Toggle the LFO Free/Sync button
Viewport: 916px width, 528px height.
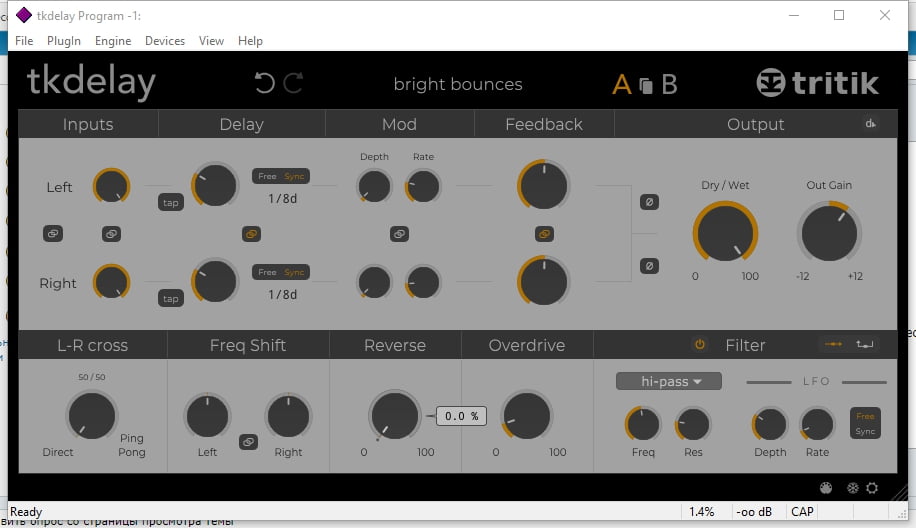(x=865, y=423)
